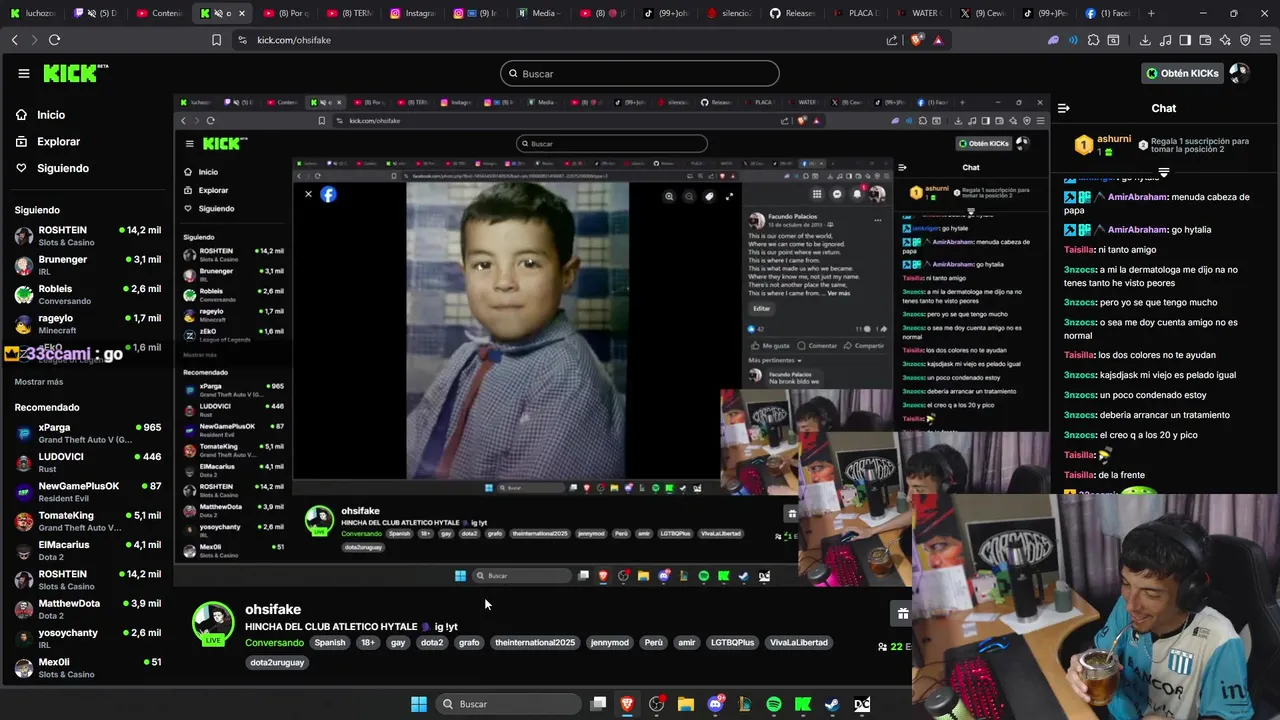This screenshot has height=720, width=1280.
Task: Open the Kick hamburger menu
Action: (24, 73)
